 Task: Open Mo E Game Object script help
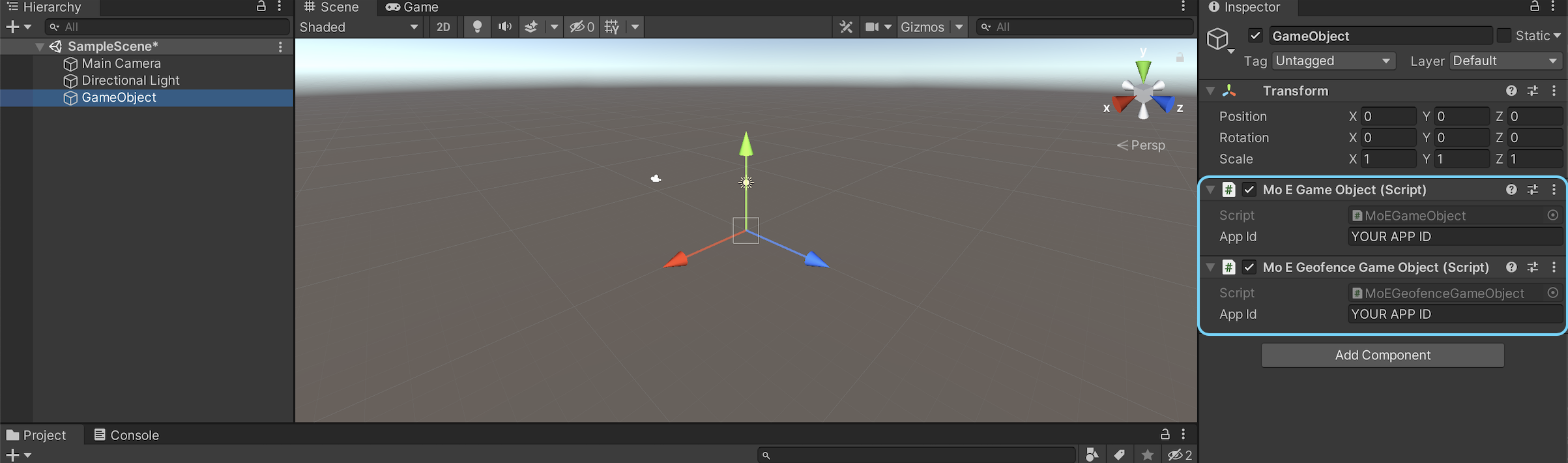tap(1511, 190)
